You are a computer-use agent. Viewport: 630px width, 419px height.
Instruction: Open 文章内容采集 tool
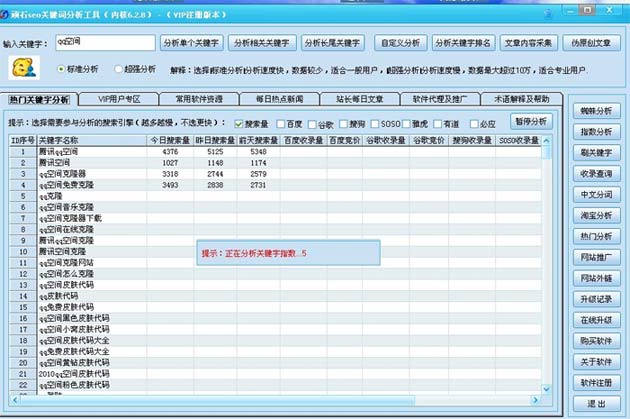(x=528, y=43)
